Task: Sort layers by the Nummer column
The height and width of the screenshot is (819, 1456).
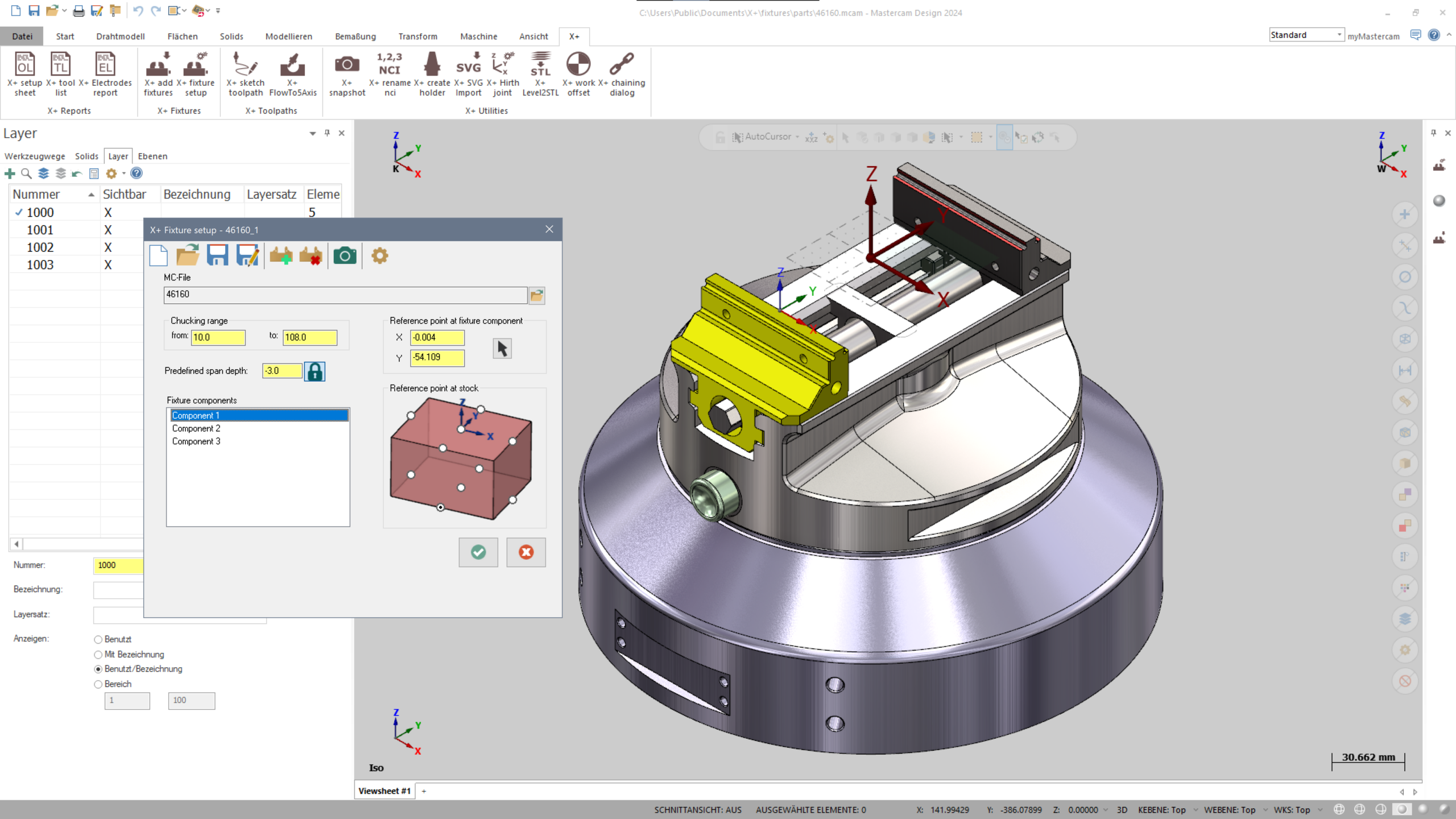Action: 53,195
